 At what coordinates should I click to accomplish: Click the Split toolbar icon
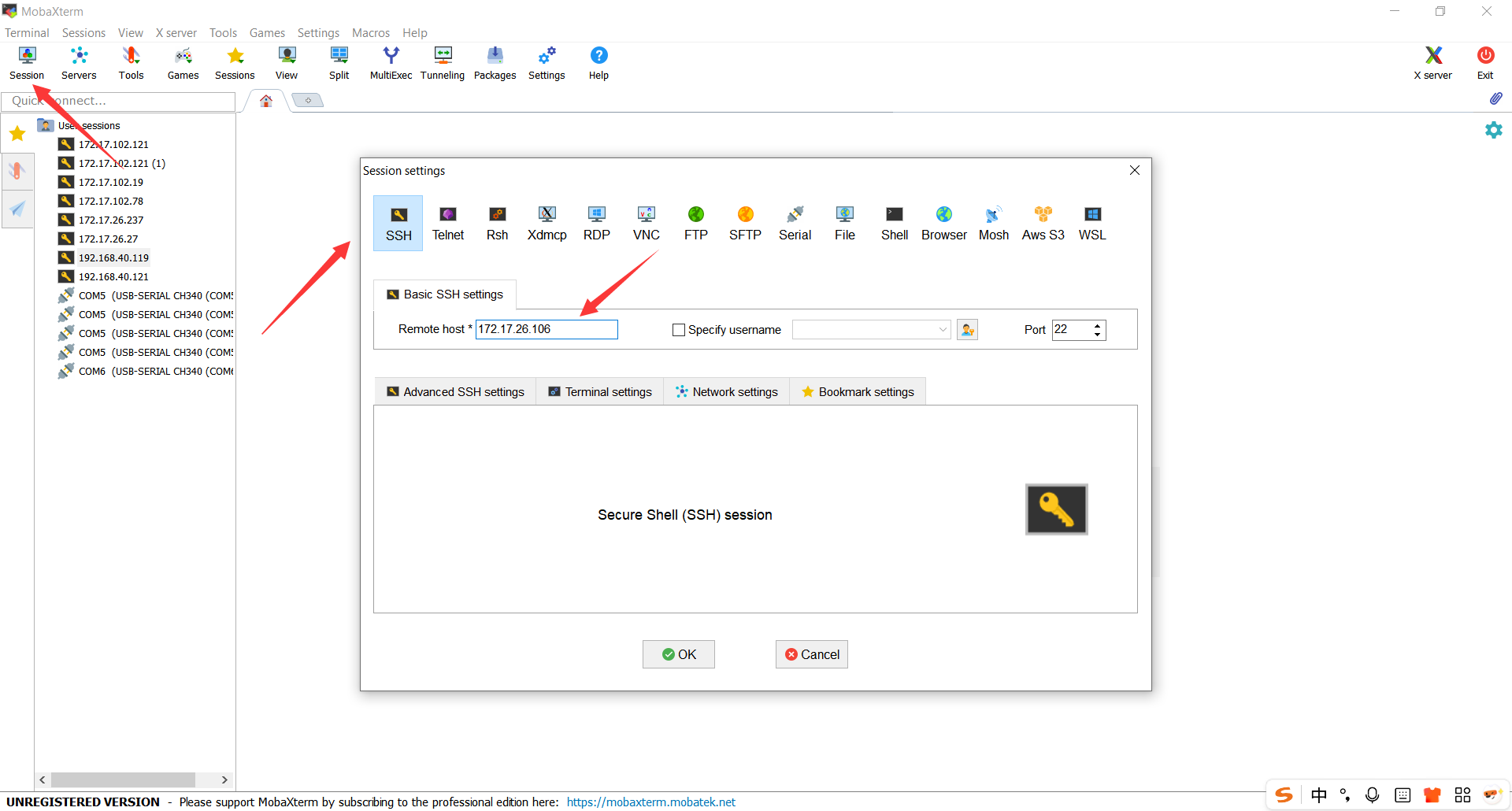pos(339,63)
